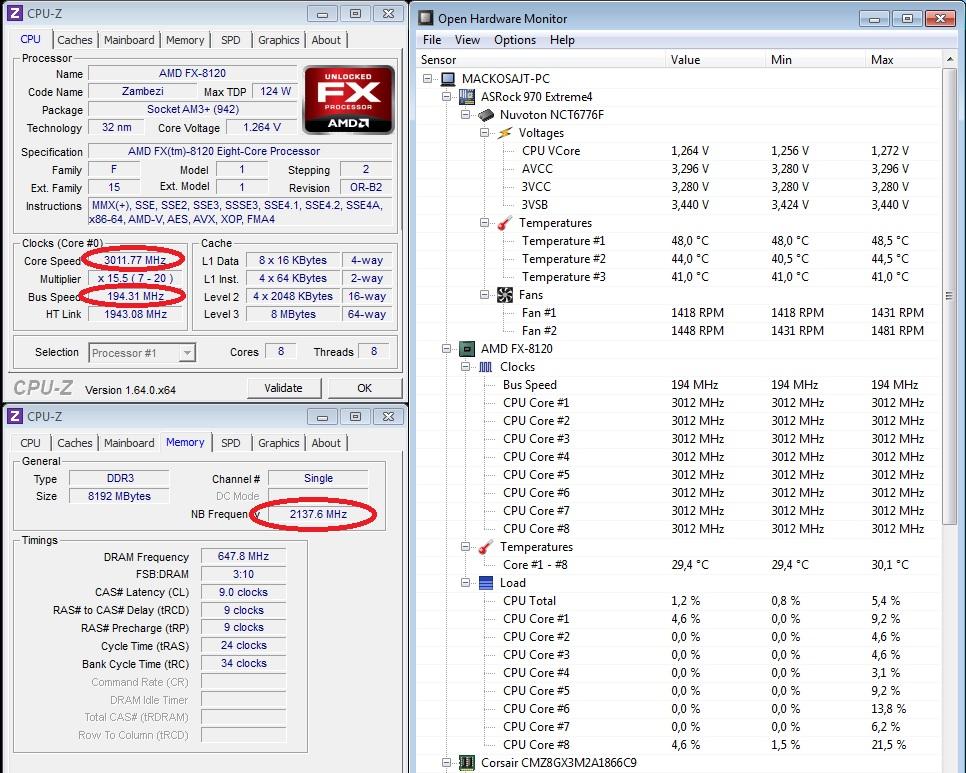
Task: Click the DRAM Frequency 647.8 MHz field
Action: [x=243, y=556]
